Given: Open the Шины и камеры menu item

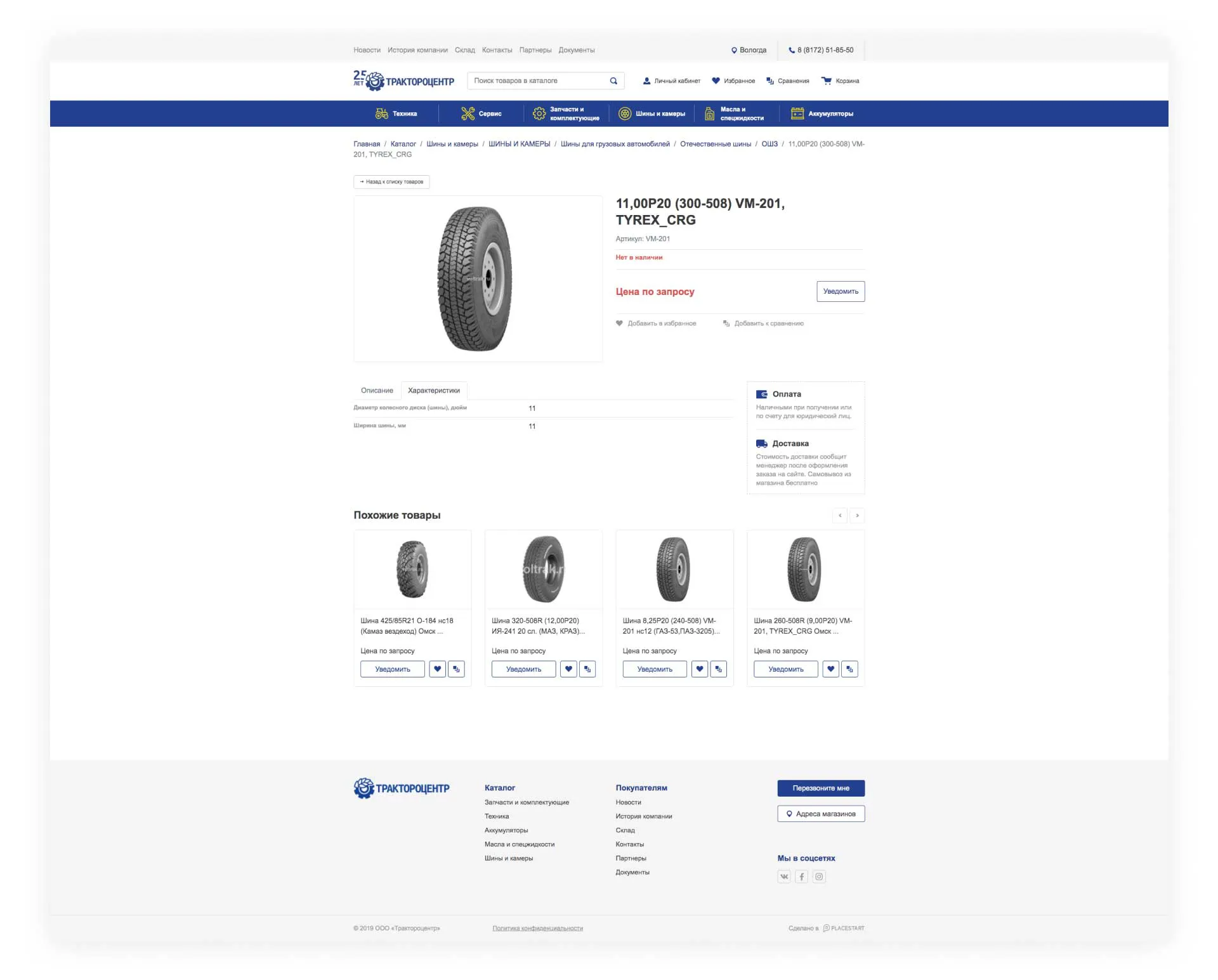Looking at the screenshot, I should 652,114.
